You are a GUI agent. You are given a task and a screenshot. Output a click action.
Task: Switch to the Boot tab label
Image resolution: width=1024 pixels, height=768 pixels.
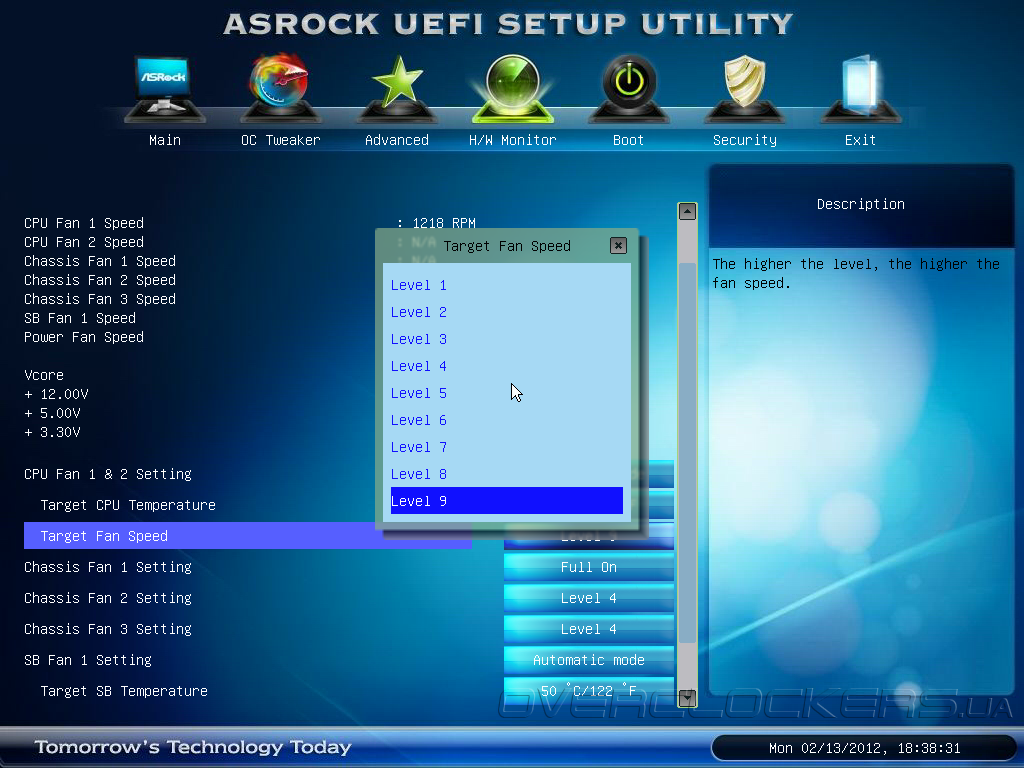pyautogui.click(x=628, y=140)
